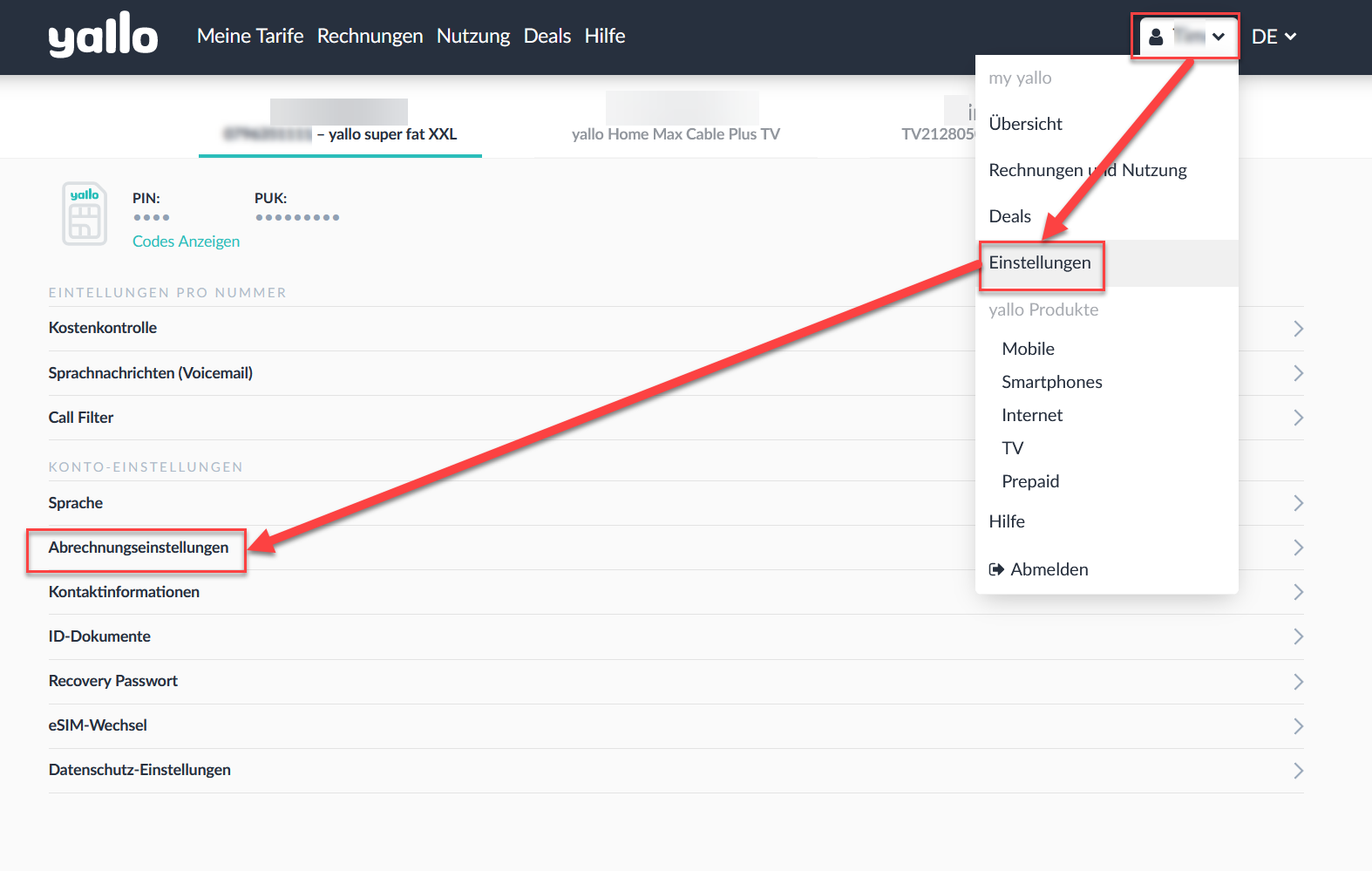Expand Kostenkontrolle via its chevron arrow
Screen dimensions: 1372x871
[1298, 329]
